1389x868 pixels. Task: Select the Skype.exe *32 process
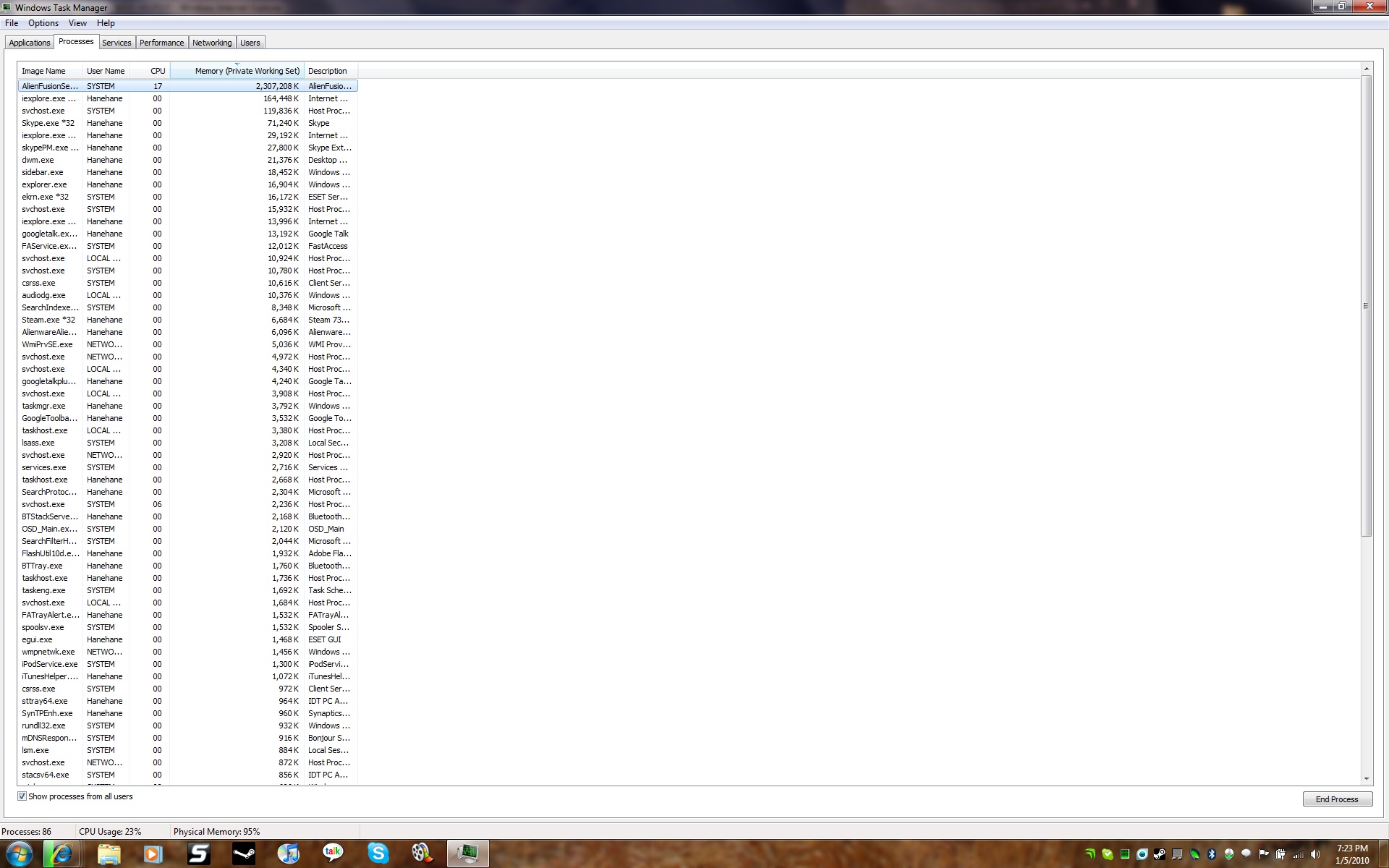[x=187, y=123]
